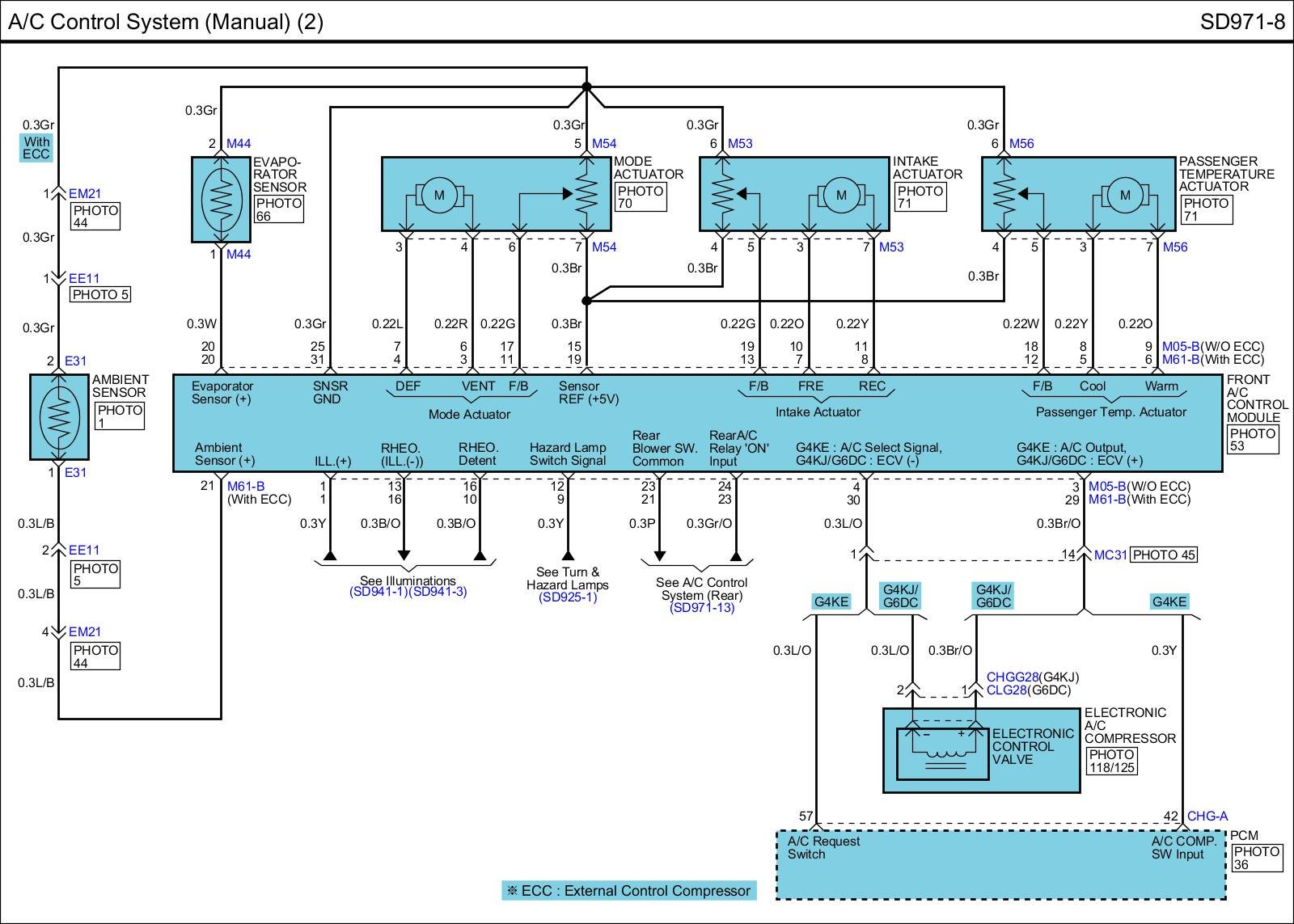Image resolution: width=1294 pixels, height=924 pixels.
Task: Open PHOTO 70 for the Mode Actuator
Action: pos(641,197)
